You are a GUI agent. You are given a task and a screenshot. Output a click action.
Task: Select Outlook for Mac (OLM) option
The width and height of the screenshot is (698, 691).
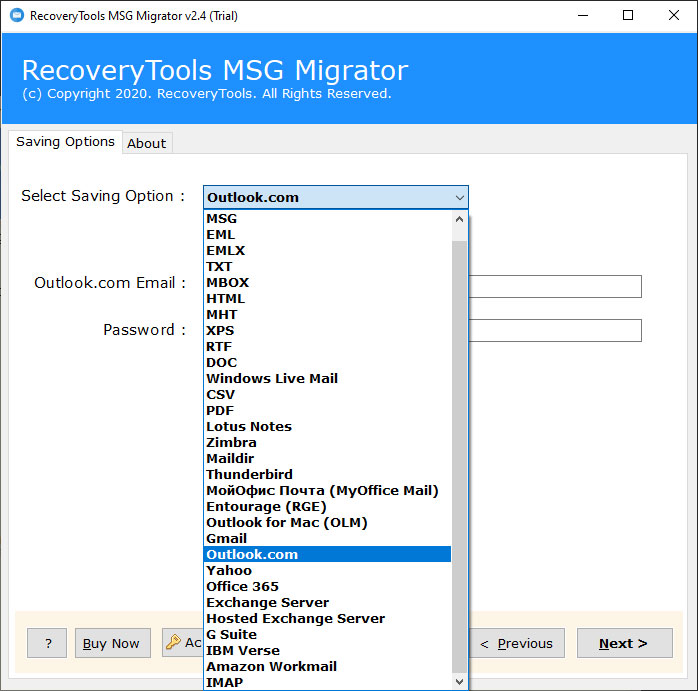pyautogui.click(x=286, y=522)
